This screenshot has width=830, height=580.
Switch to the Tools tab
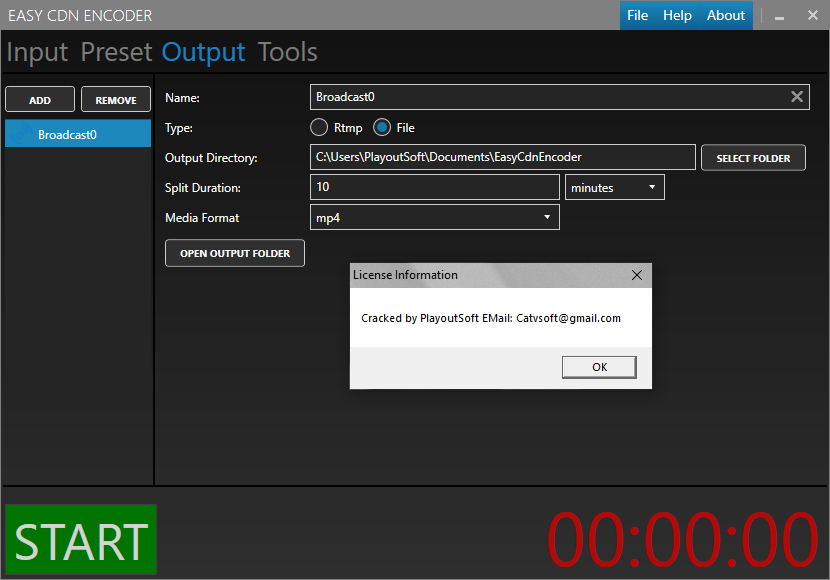coord(287,52)
